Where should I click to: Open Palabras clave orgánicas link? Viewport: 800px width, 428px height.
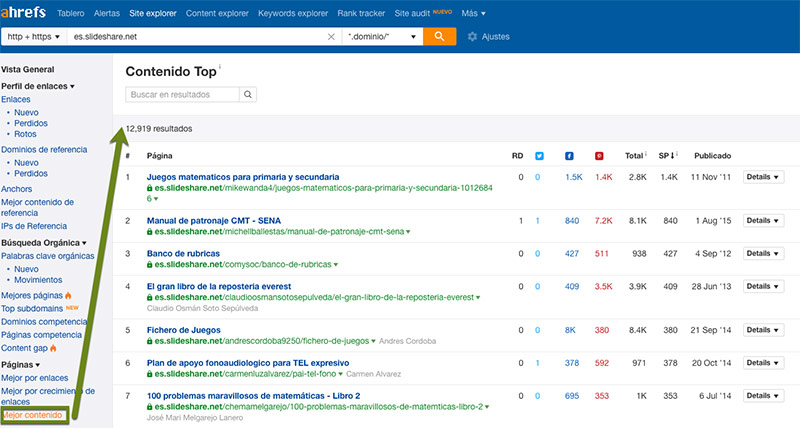pyautogui.click(x=47, y=256)
